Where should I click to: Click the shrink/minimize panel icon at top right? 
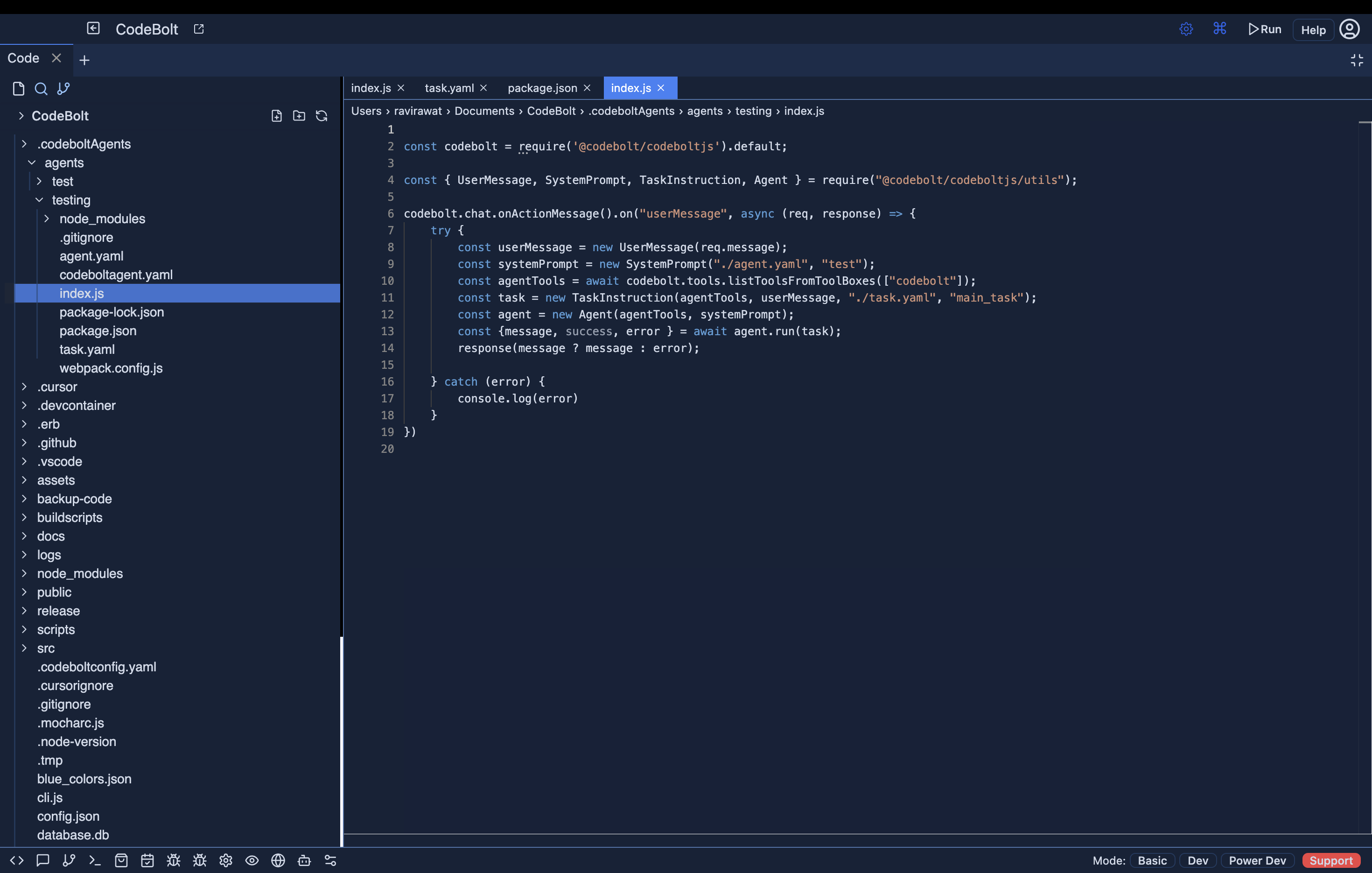(x=1357, y=60)
